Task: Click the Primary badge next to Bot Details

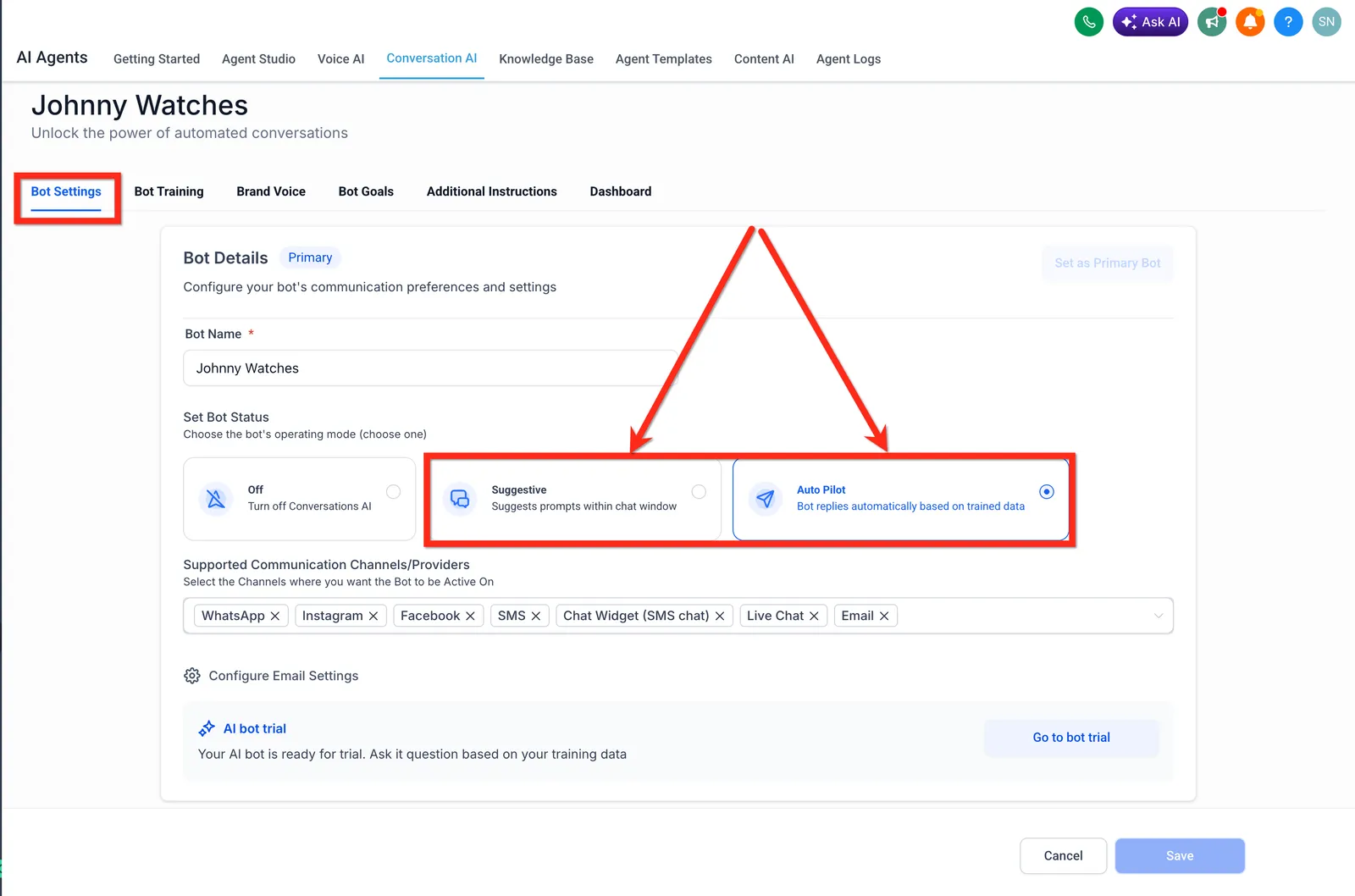Action: (x=310, y=257)
